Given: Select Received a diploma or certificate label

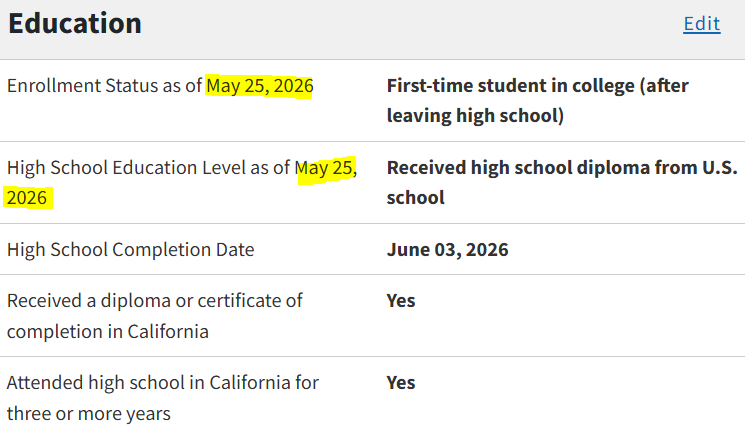Looking at the screenshot, I should 154,301.
